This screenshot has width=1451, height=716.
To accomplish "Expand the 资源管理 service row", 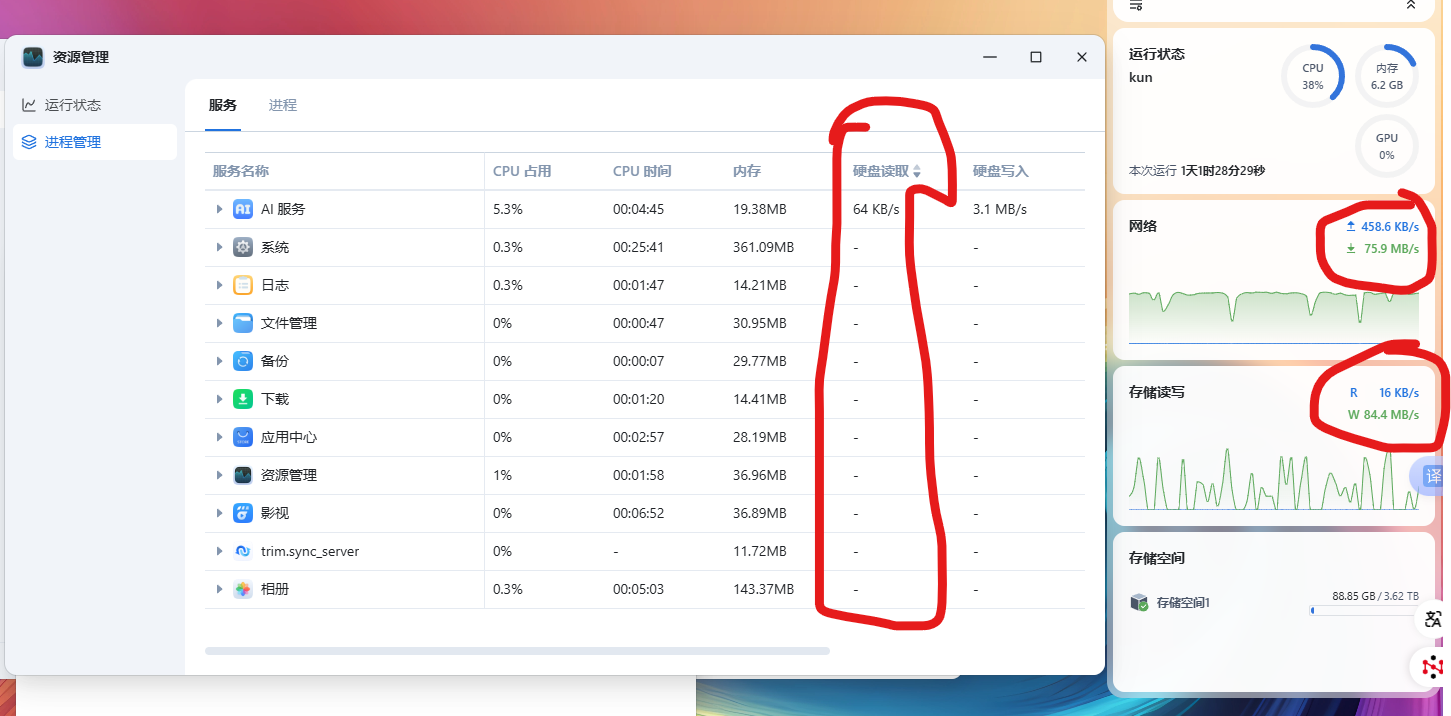I will pos(219,475).
